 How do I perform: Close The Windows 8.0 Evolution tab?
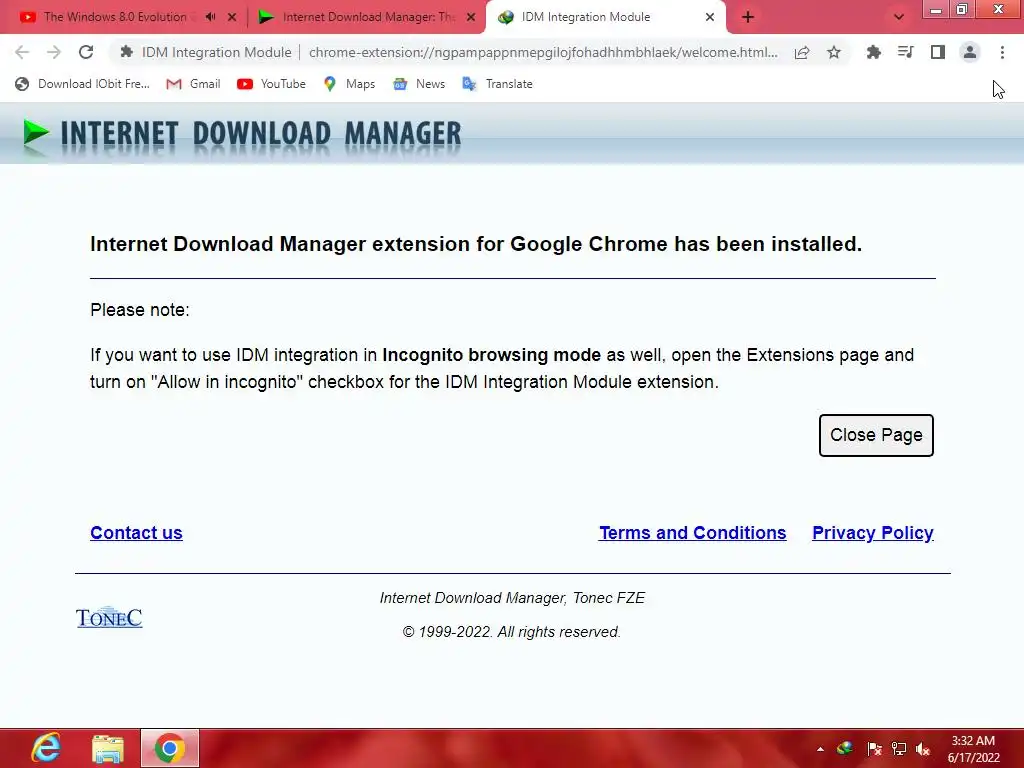point(232,17)
